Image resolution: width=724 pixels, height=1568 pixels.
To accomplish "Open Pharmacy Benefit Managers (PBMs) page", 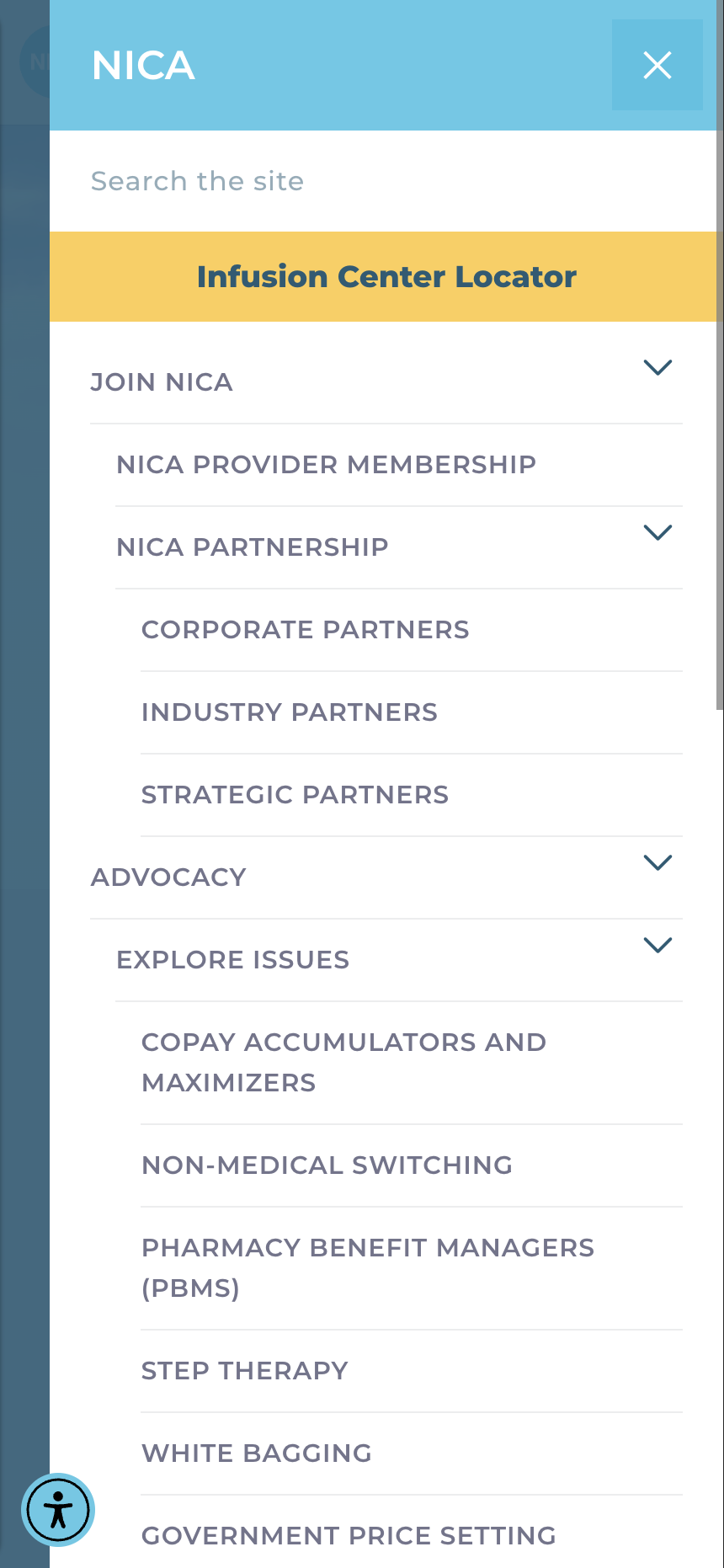I will 367,1267.
